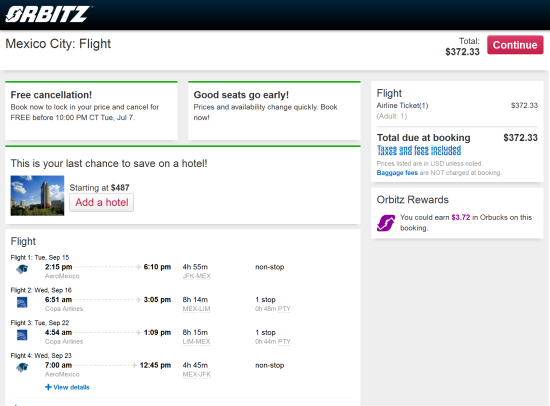Open the Taxes and fees included link
The width and height of the screenshot is (550, 406).
tap(419, 150)
